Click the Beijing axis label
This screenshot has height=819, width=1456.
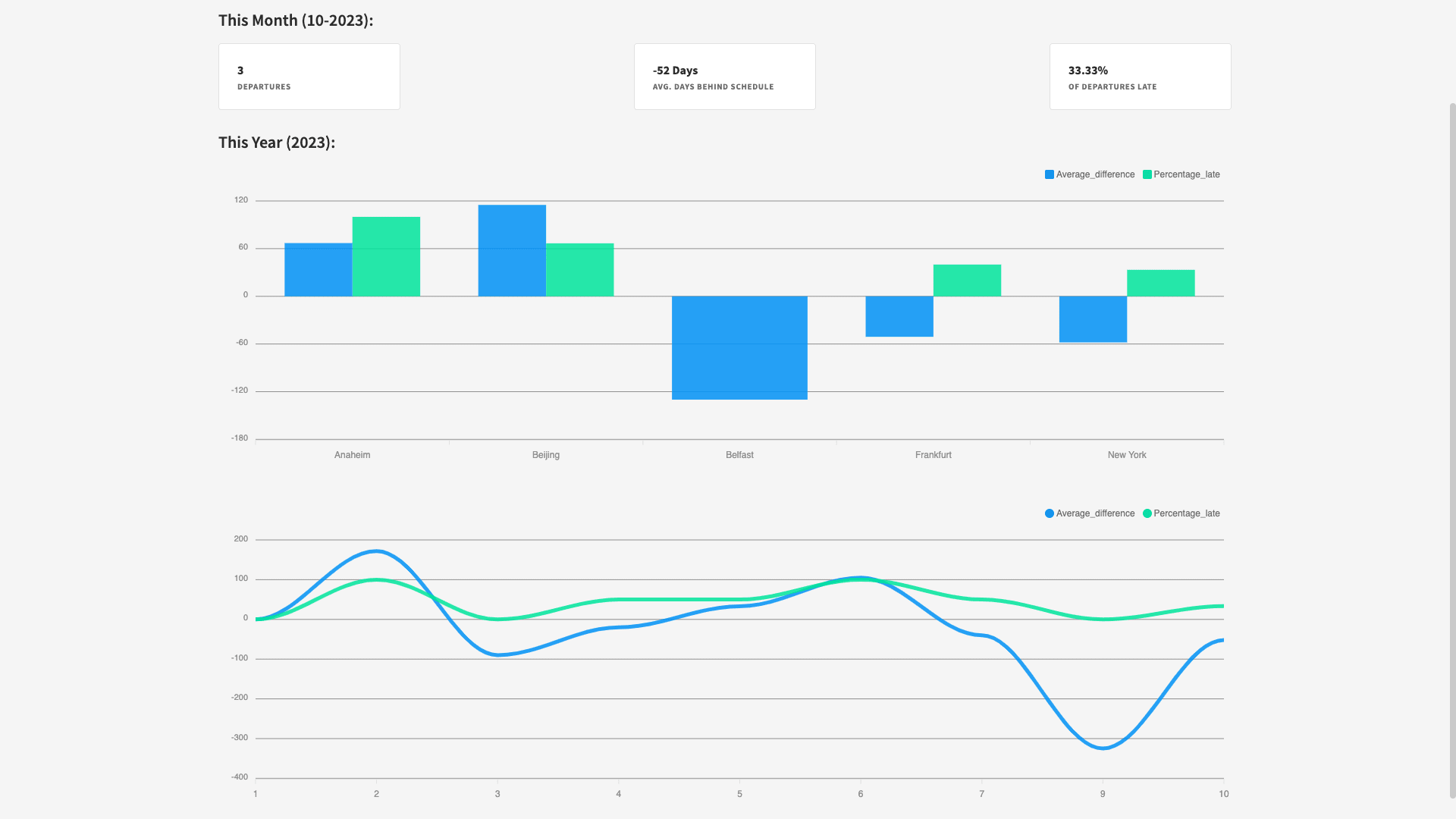click(x=546, y=455)
